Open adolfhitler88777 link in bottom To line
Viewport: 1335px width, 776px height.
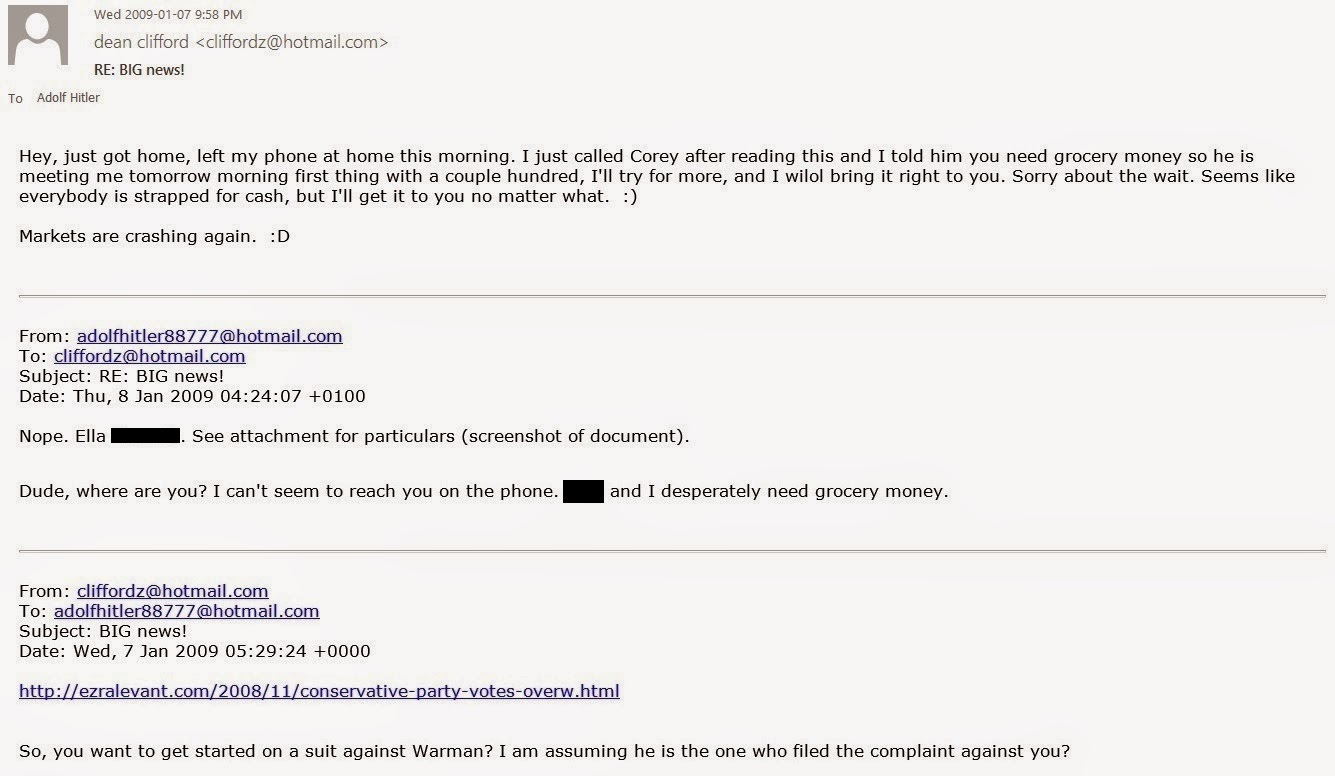(x=186, y=611)
